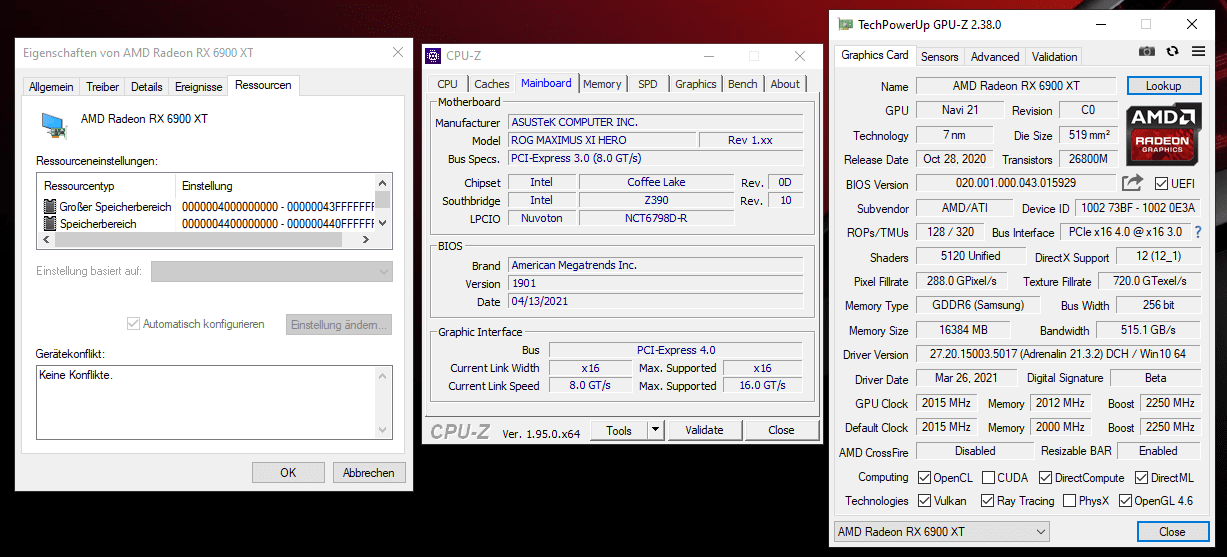Switch to the Validation tab in GPU-Z
Screen dimensions: 1227x557
pos(1055,57)
